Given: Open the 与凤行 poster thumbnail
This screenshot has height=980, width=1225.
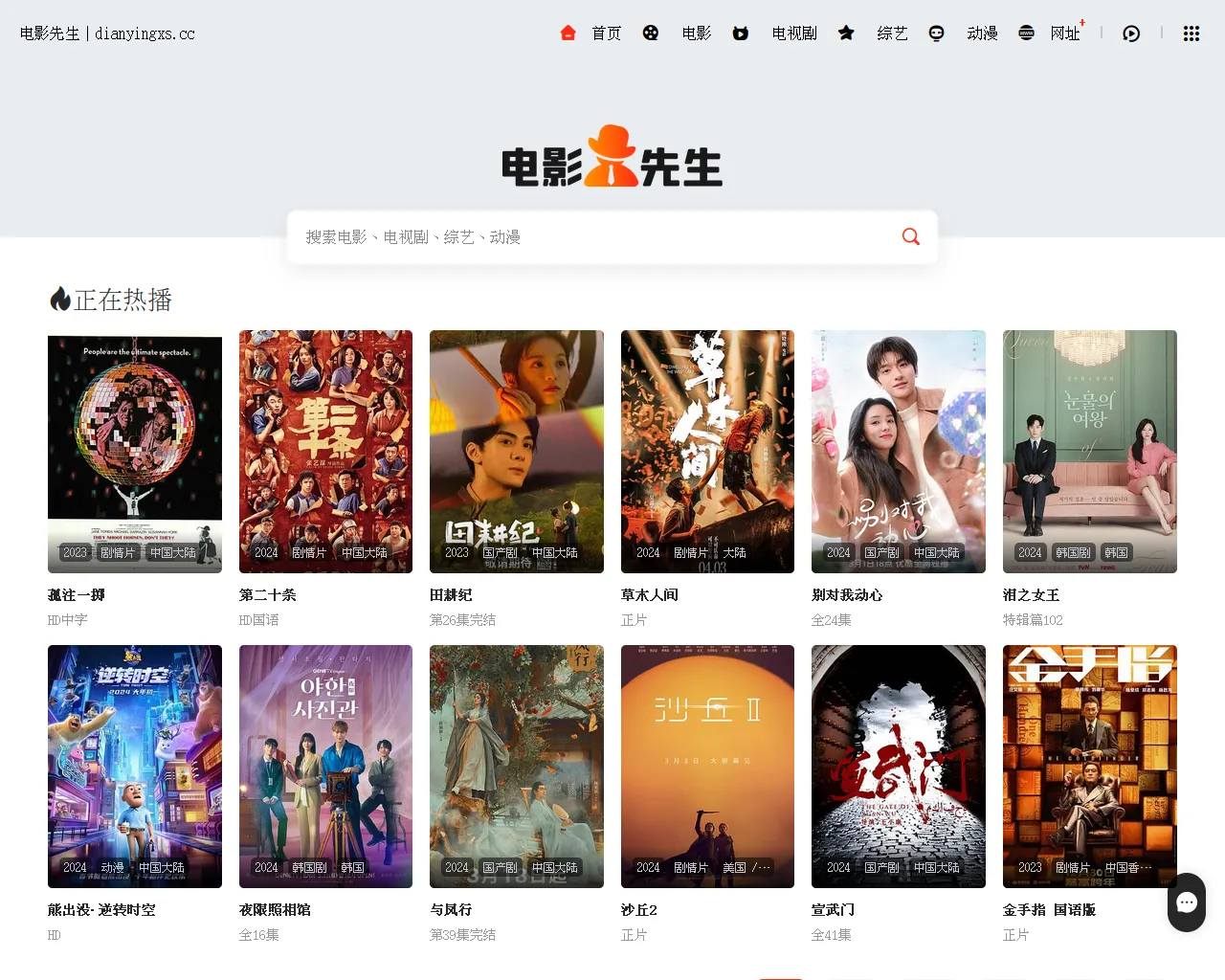Looking at the screenshot, I should click(x=517, y=767).
